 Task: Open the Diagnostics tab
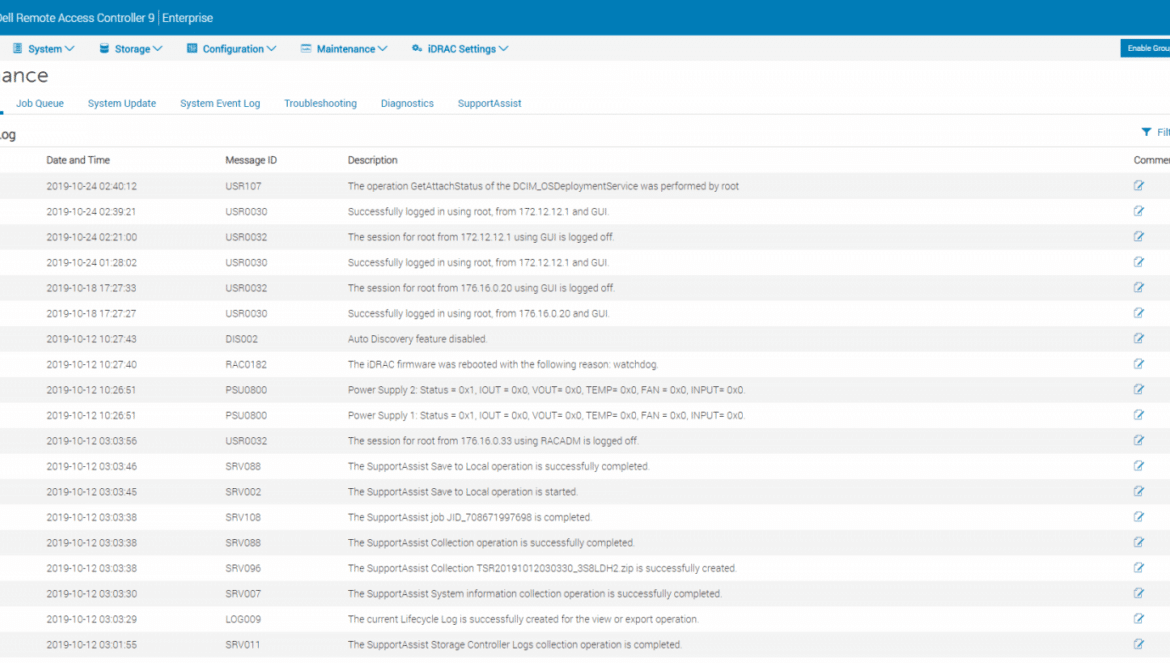[x=407, y=104]
